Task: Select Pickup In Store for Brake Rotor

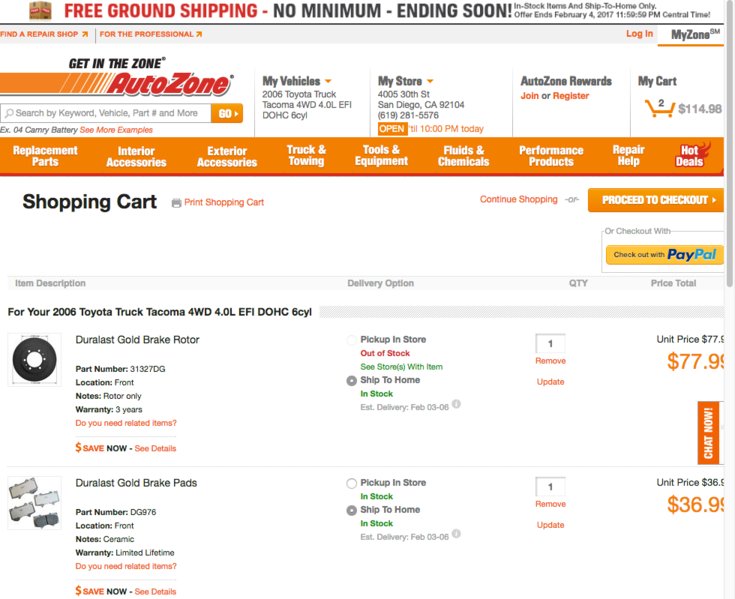Action: pyautogui.click(x=351, y=340)
